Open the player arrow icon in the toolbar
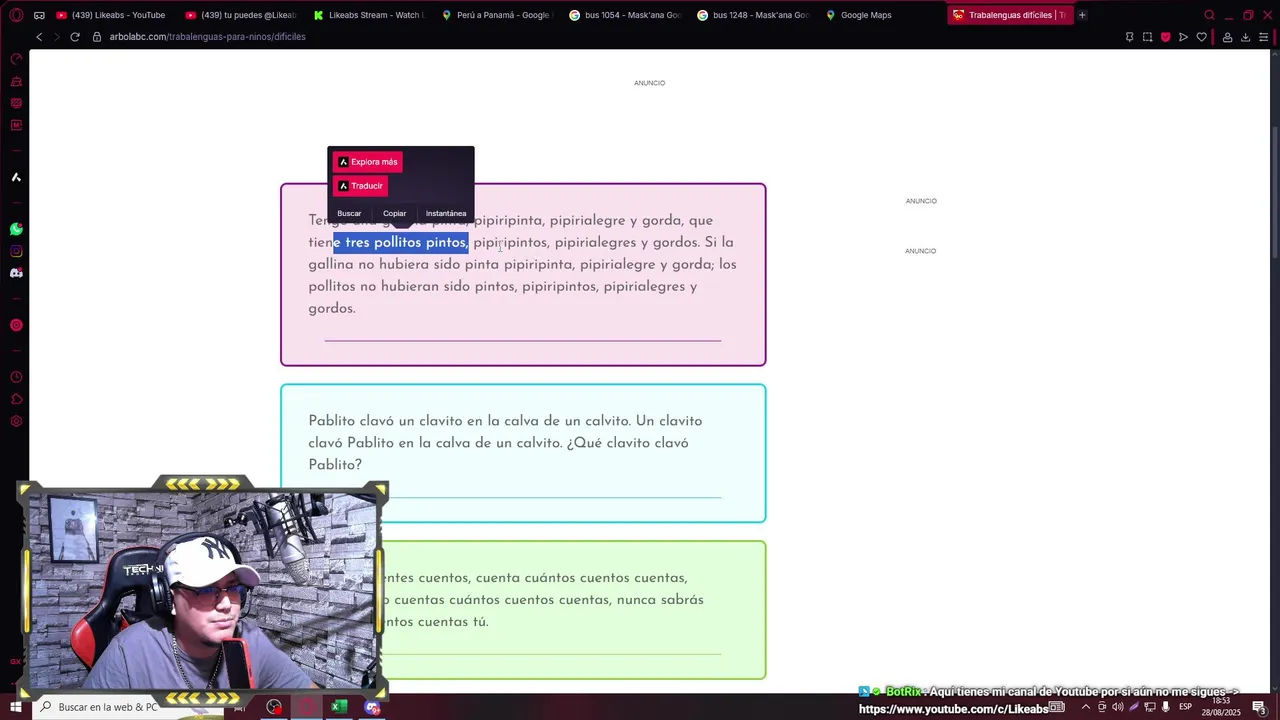1280x720 pixels. pyautogui.click(x=1183, y=37)
